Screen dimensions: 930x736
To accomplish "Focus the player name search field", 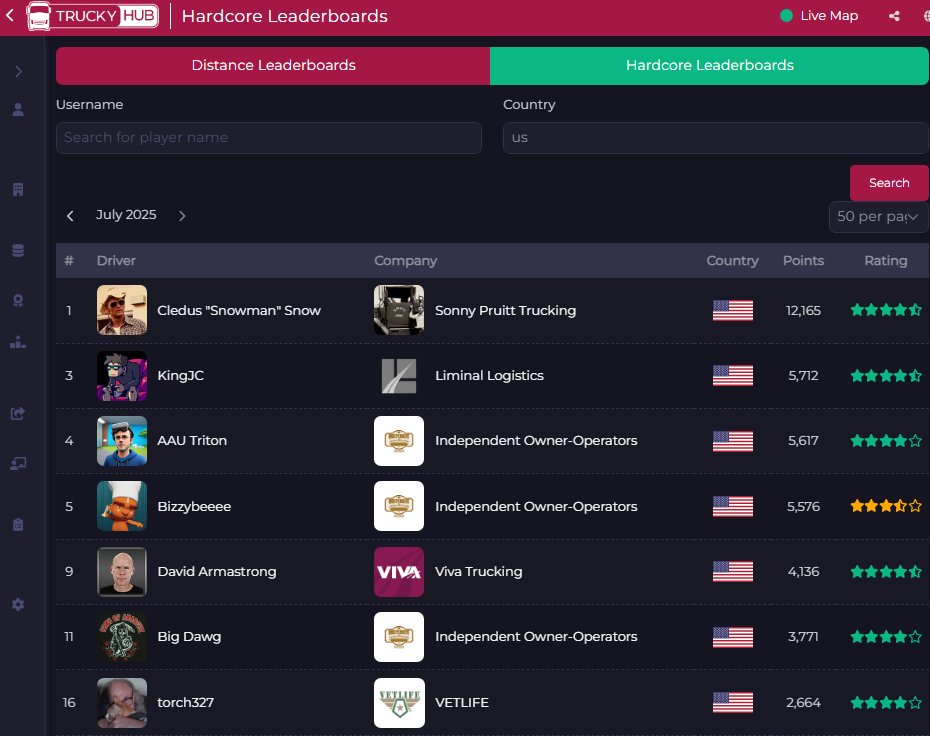I will coord(269,138).
